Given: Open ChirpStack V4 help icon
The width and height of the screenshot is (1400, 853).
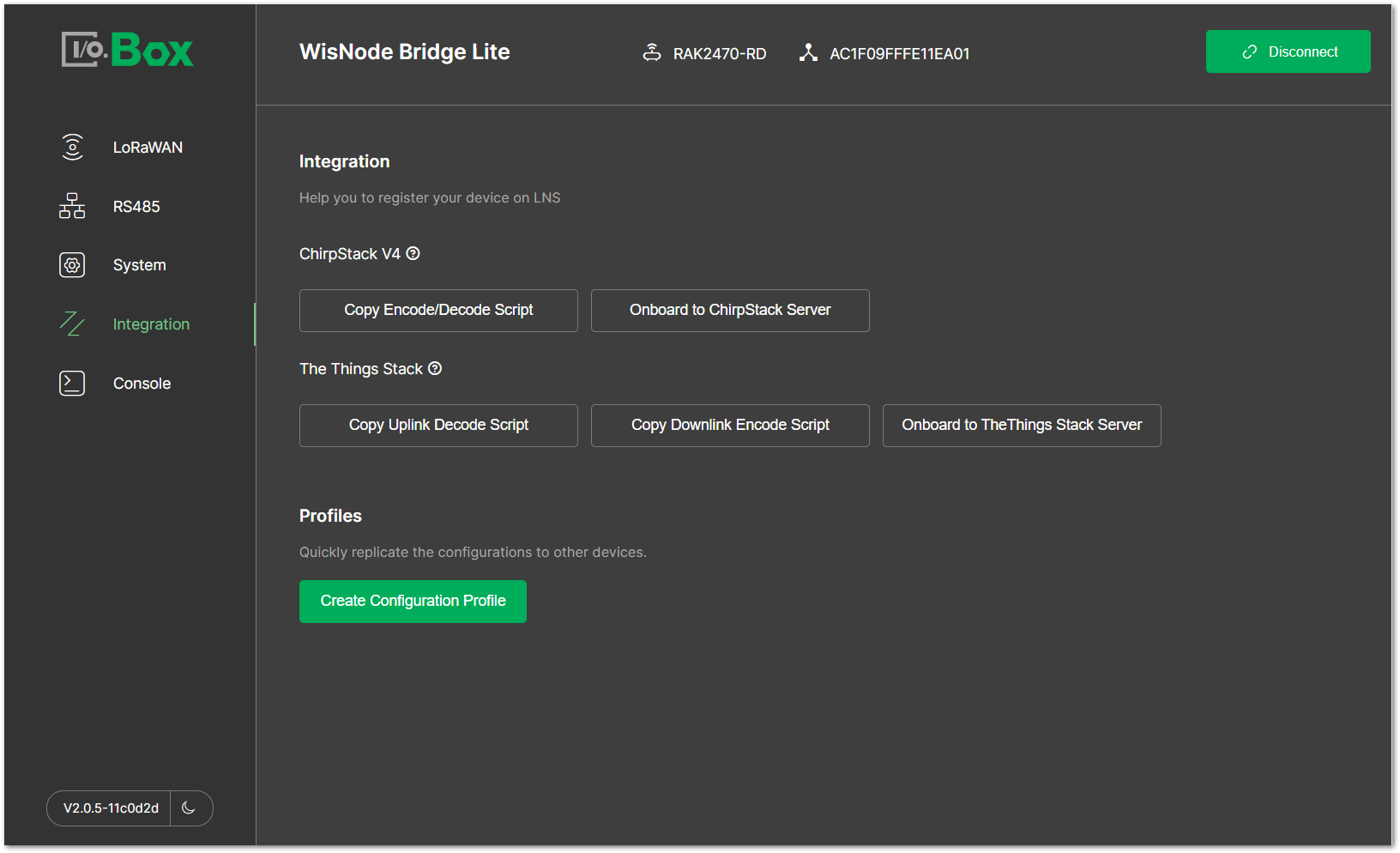Looking at the screenshot, I should pos(413,253).
